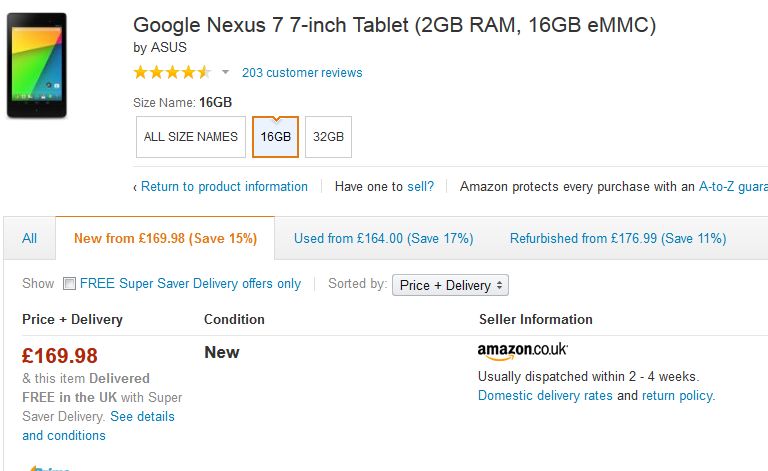Choose ALL SIZE NAMES option
Image resolution: width=768 pixels, height=471 pixels.
tap(191, 137)
